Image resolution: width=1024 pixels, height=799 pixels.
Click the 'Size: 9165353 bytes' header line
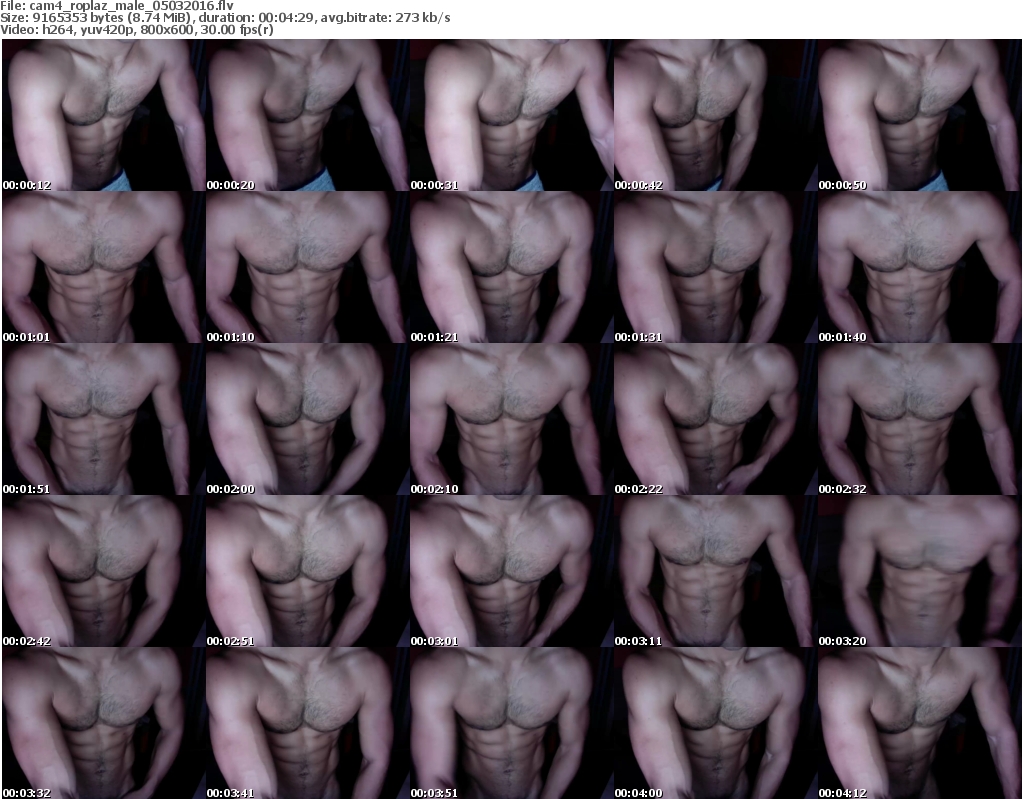(x=225, y=18)
